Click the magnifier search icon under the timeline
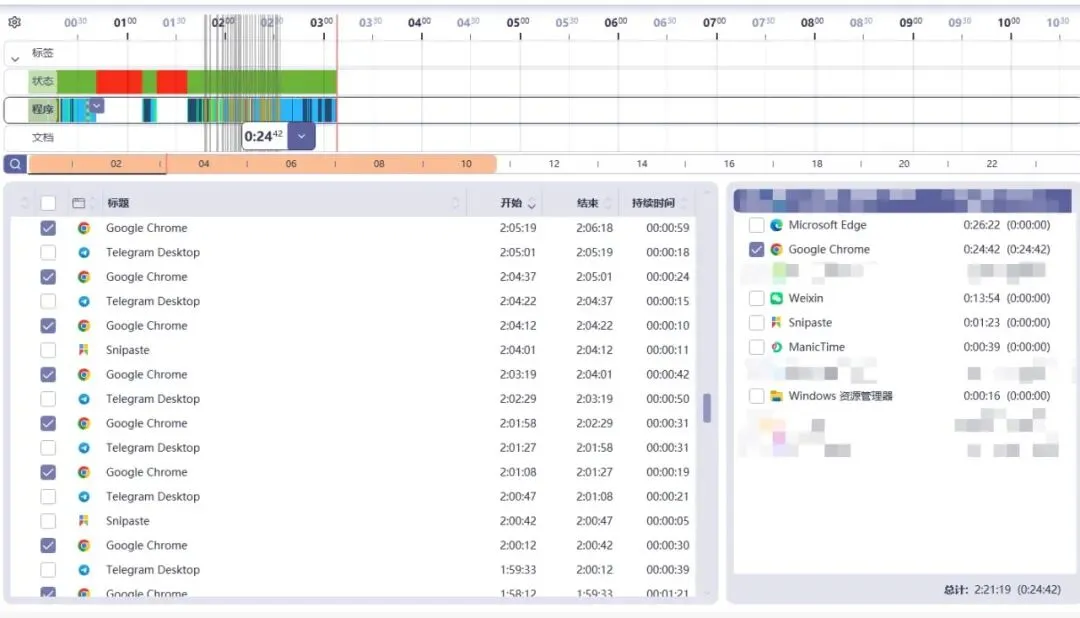Image resolution: width=1080 pixels, height=618 pixels. pyautogui.click(x=15, y=164)
